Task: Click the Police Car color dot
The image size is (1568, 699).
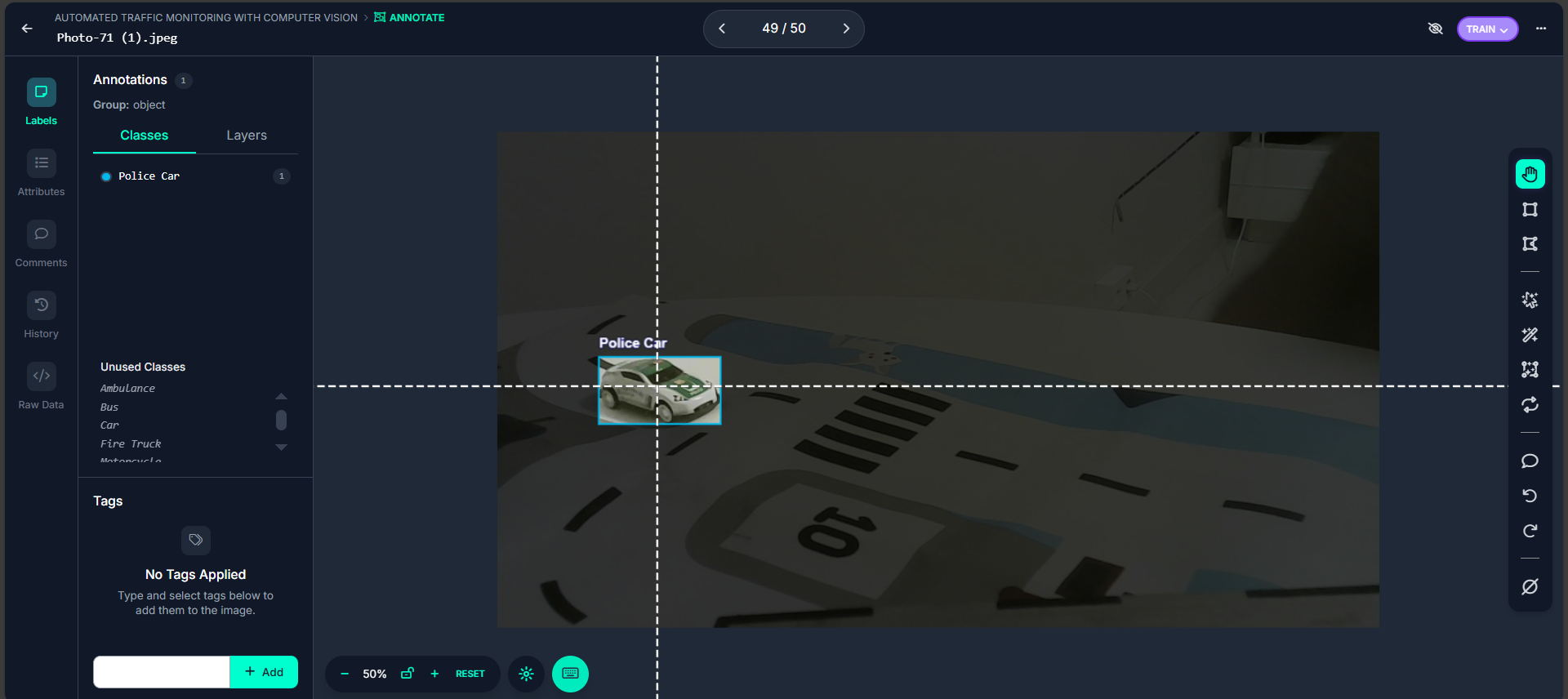Action: (105, 176)
